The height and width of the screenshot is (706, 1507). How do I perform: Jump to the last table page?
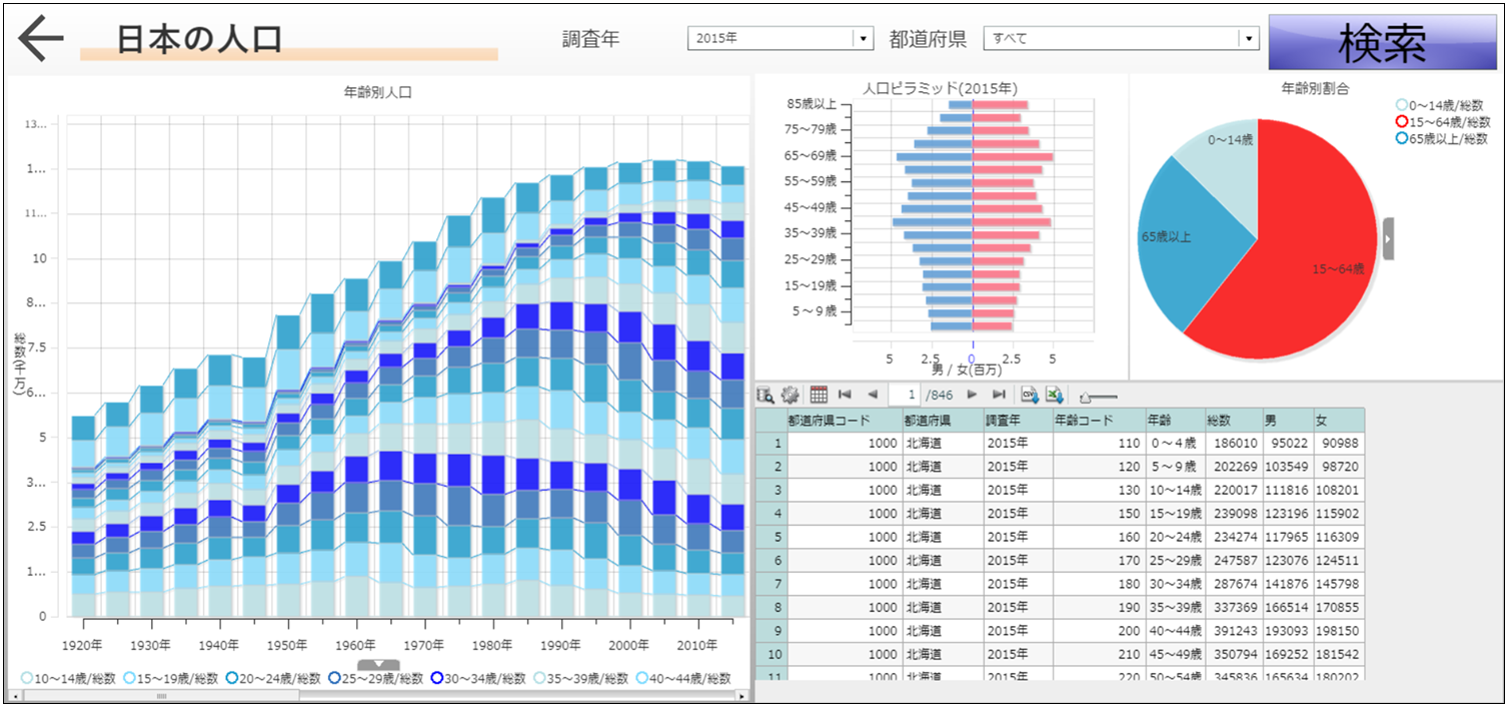(999, 395)
